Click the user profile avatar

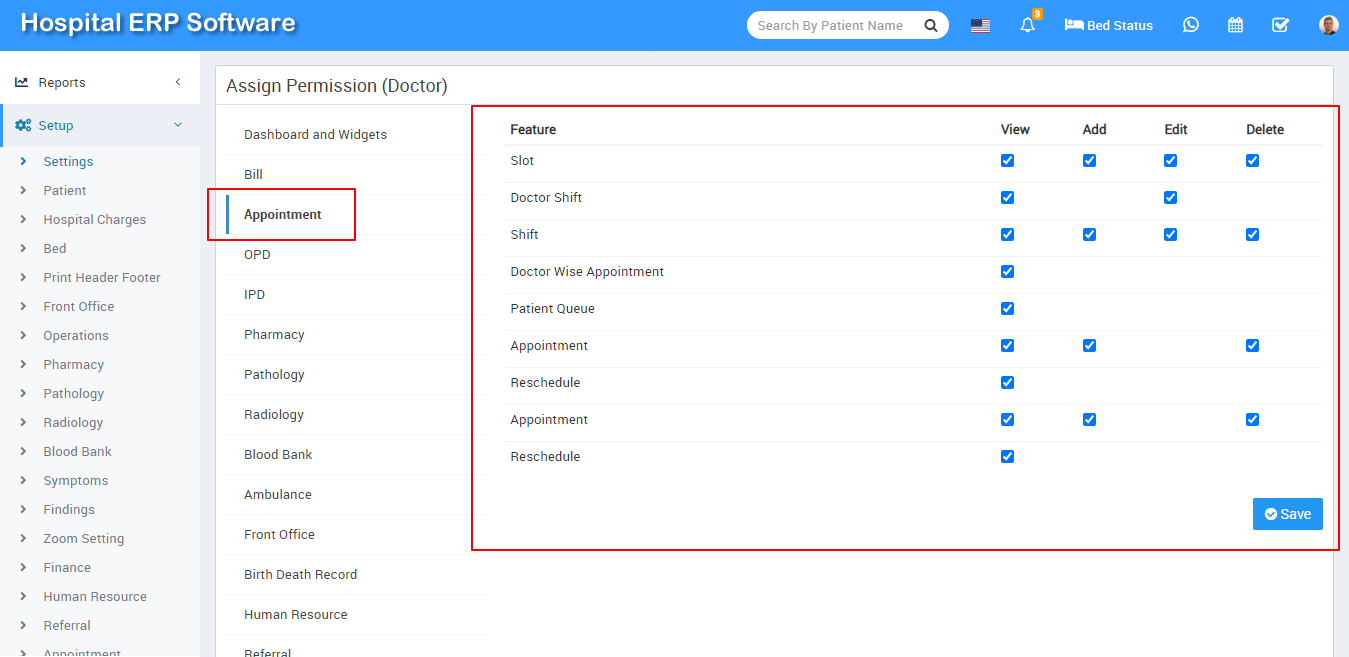tap(1328, 25)
